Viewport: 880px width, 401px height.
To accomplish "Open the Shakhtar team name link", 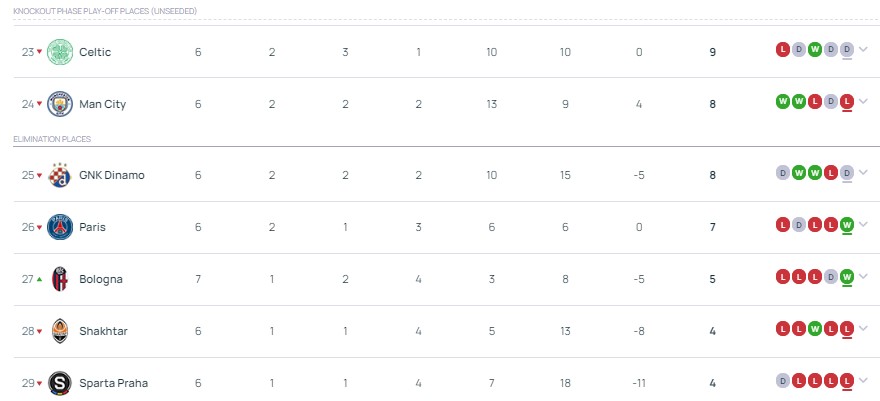I will point(103,331).
